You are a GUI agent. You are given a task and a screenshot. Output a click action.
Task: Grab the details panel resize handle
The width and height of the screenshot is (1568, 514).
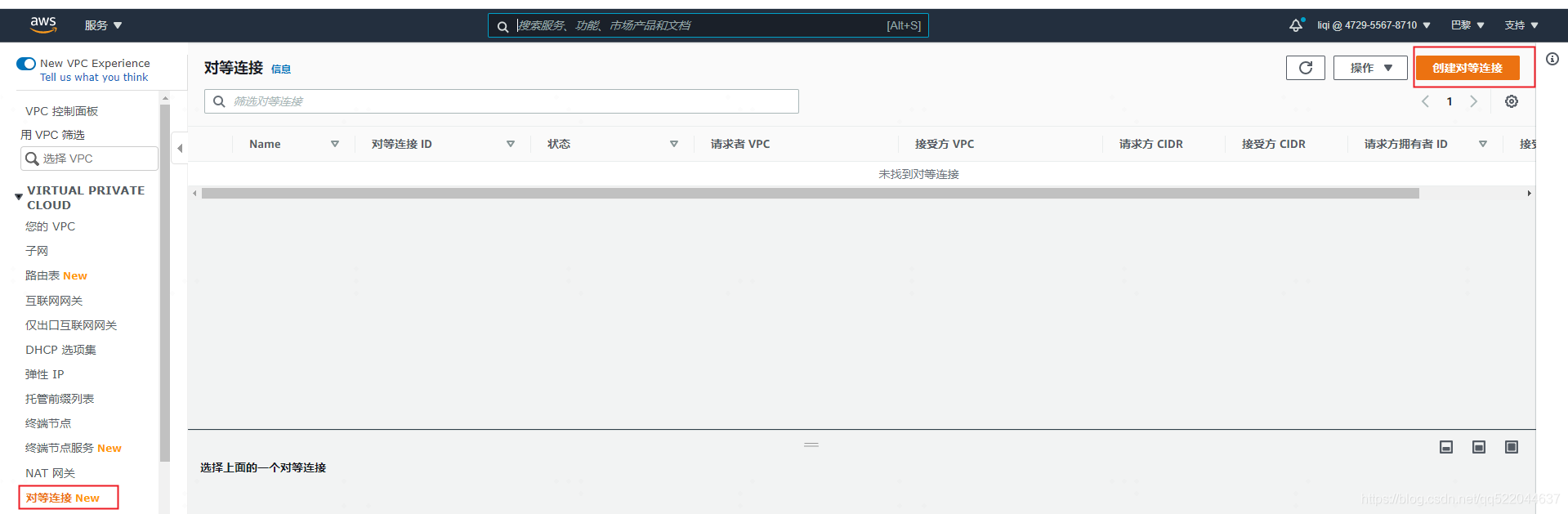[x=811, y=445]
